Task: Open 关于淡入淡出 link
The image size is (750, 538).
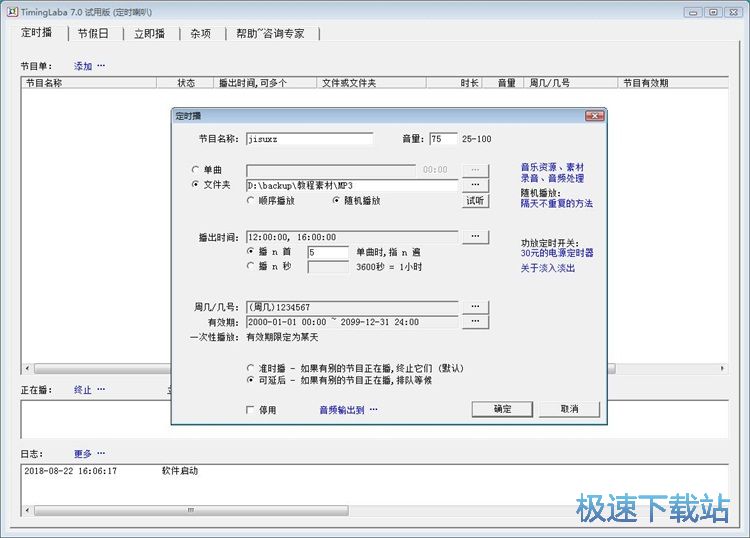Action: [x=548, y=268]
